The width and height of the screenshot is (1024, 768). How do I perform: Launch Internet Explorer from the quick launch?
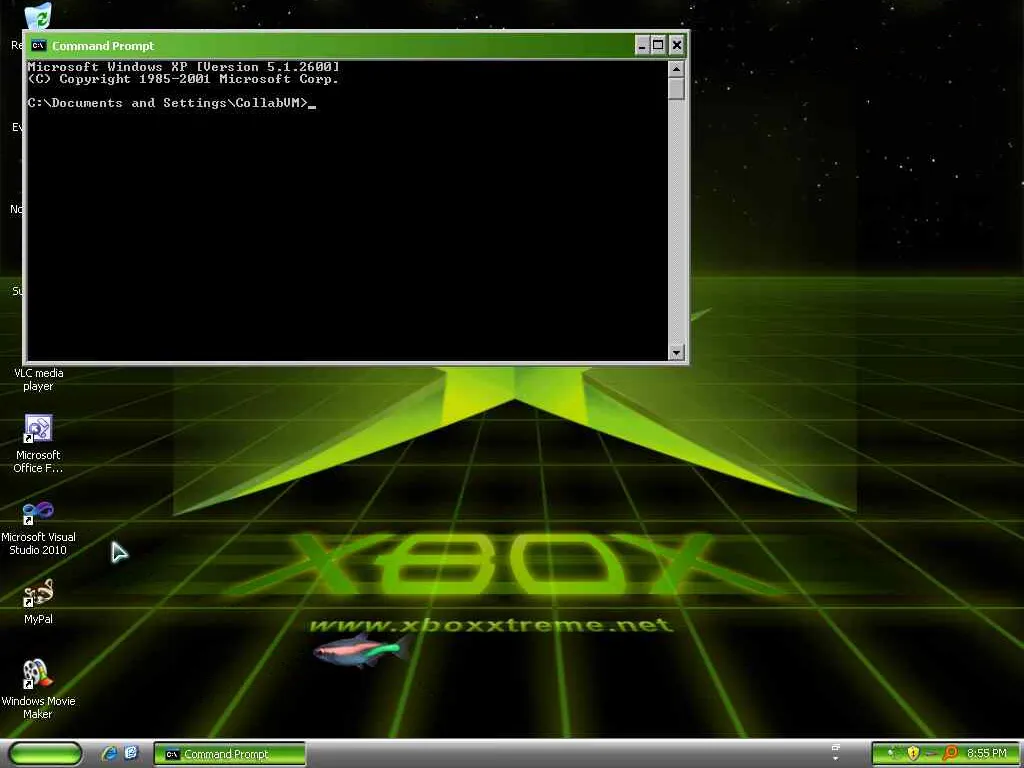pos(109,754)
